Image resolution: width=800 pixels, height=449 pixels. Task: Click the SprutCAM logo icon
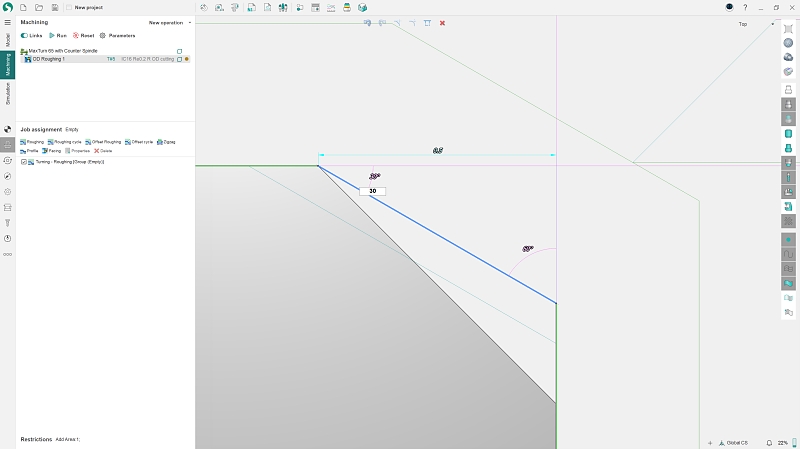7,7
